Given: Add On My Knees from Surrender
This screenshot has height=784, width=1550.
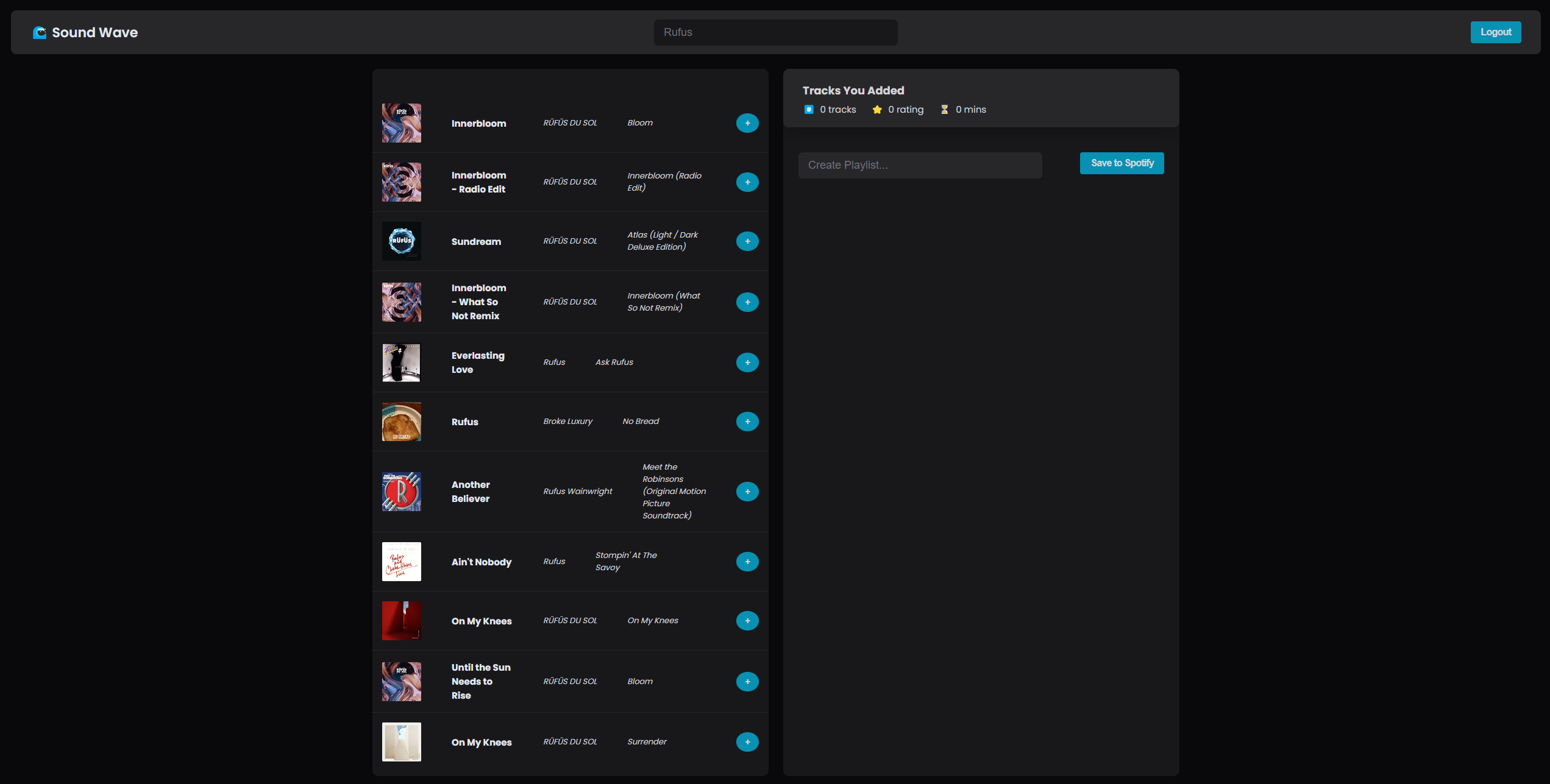Looking at the screenshot, I should pos(747,742).
